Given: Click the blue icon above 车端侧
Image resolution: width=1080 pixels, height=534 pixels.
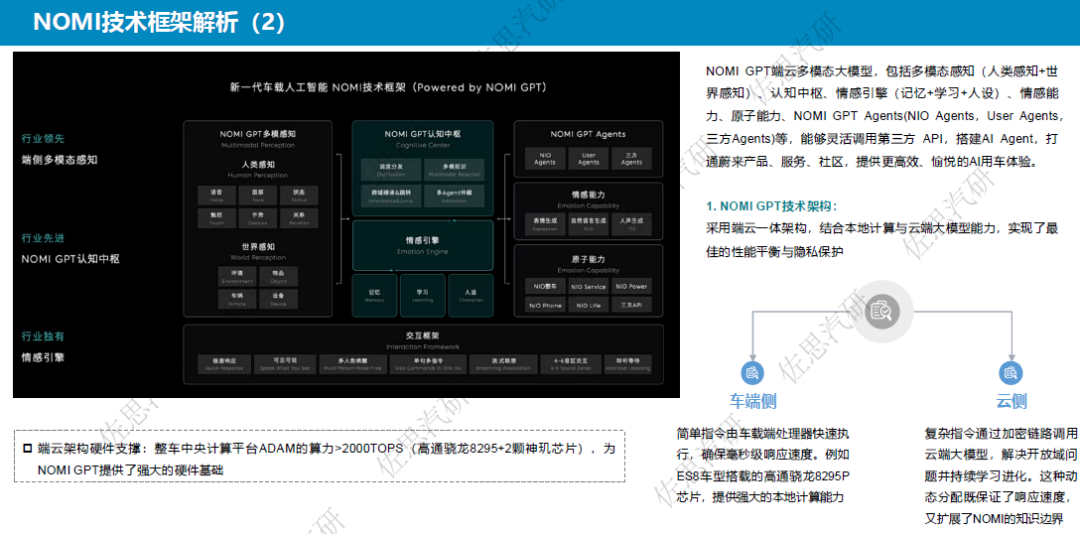Looking at the screenshot, I should pos(752,373).
